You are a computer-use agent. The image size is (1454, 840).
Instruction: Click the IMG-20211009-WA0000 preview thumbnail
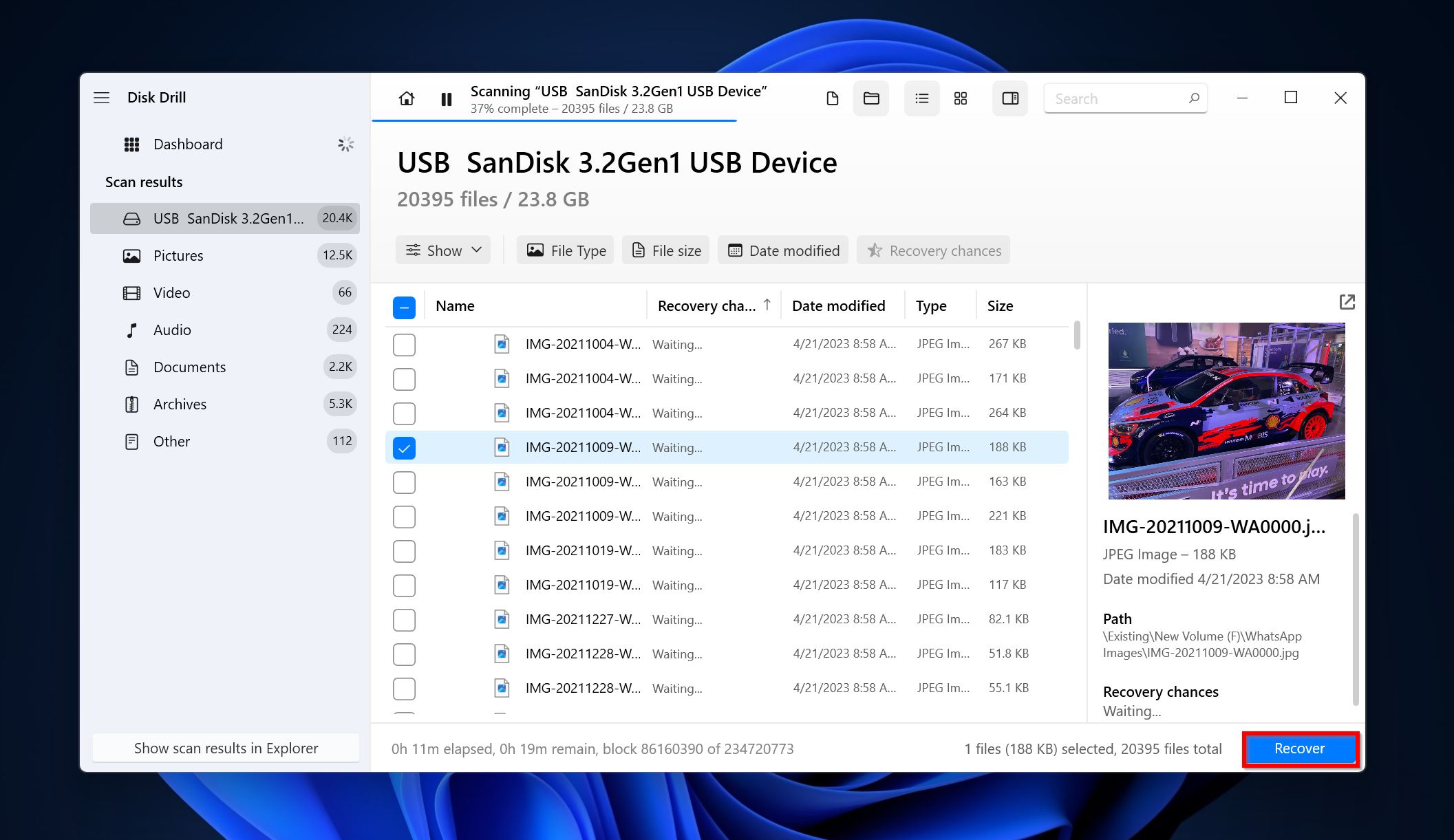click(1225, 410)
